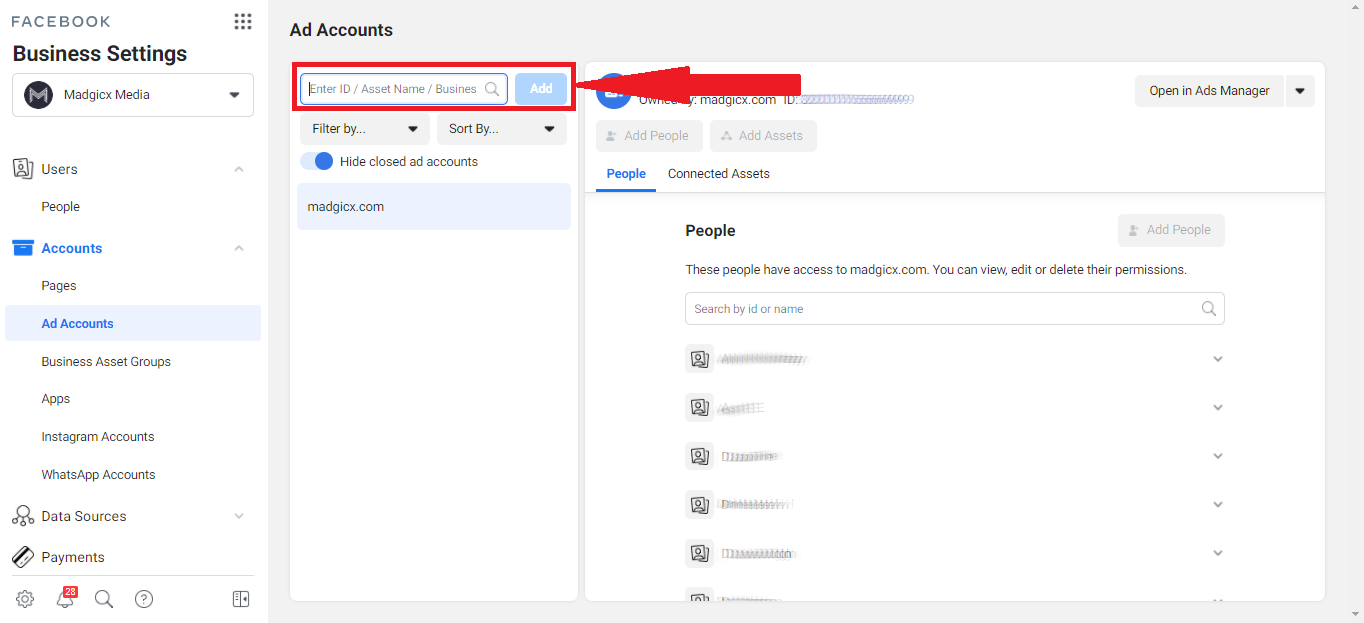The width and height of the screenshot is (1364, 623).
Task: Click the fourth person avatar icon
Action: [699, 505]
